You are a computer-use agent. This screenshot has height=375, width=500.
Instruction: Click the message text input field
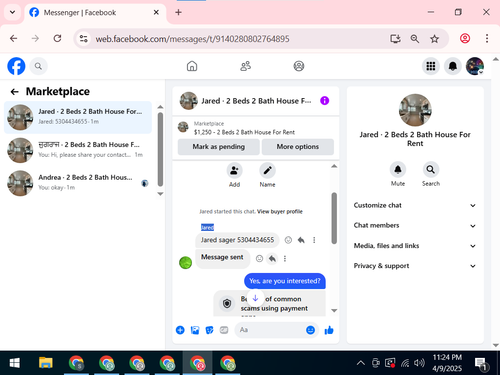(270, 330)
